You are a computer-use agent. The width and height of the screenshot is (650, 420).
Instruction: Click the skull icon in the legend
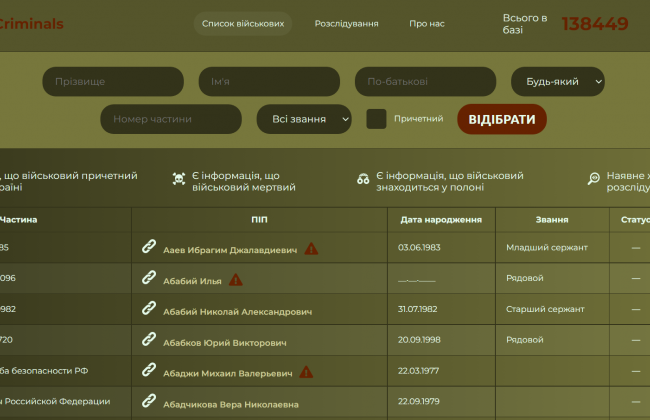coord(178,180)
